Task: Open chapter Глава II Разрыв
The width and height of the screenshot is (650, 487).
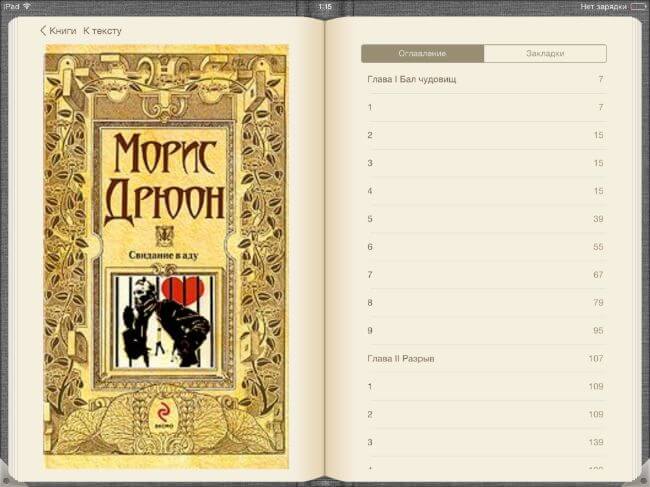Action: point(485,359)
